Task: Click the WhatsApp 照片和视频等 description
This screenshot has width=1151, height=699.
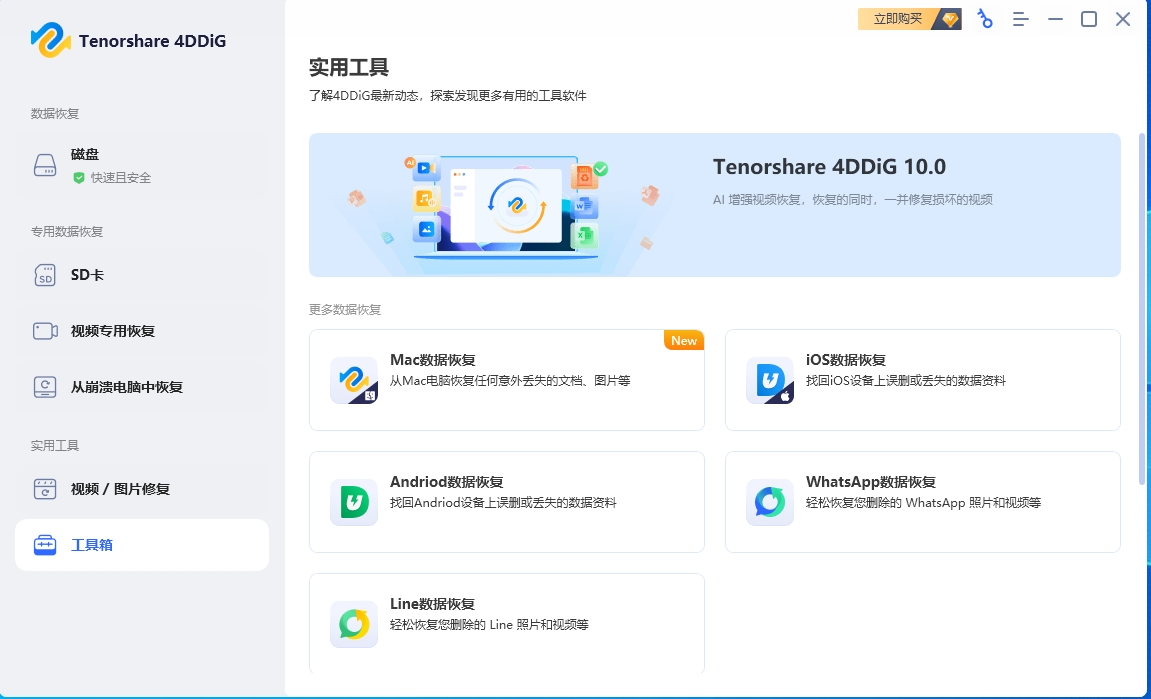Action: [923, 503]
